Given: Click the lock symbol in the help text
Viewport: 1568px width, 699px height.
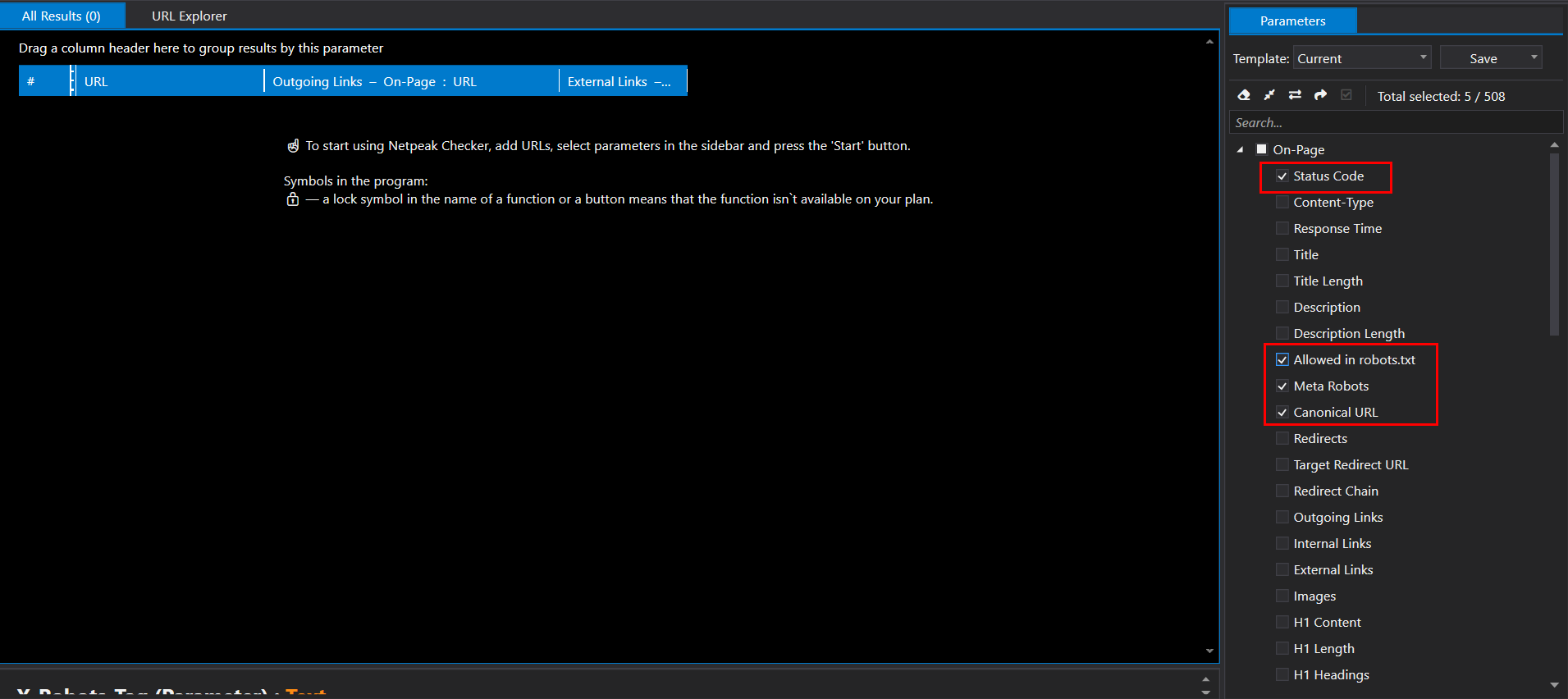Looking at the screenshot, I should [x=293, y=199].
